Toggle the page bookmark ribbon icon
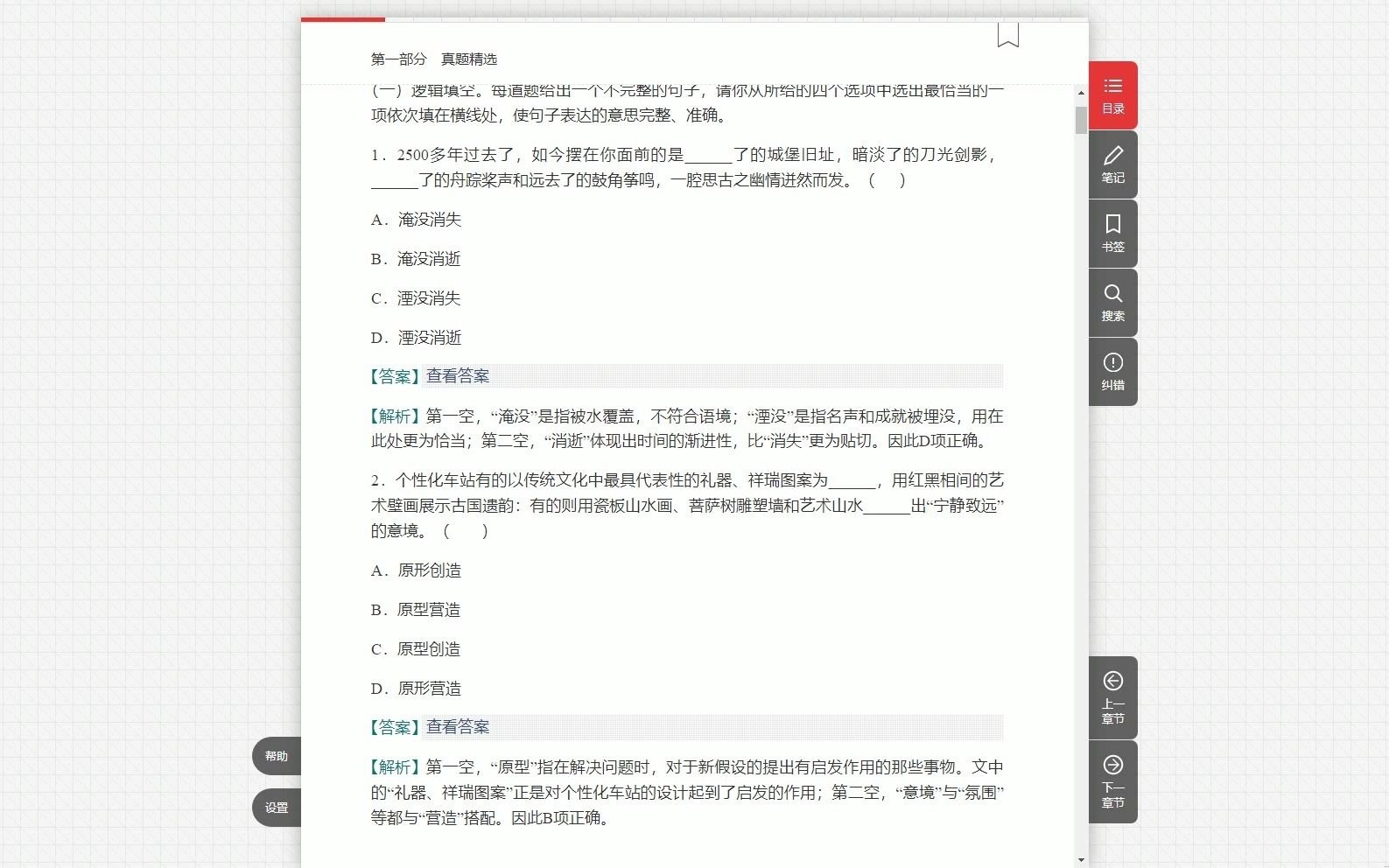This screenshot has height=868, width=1389. click(x=1007, y=35)
